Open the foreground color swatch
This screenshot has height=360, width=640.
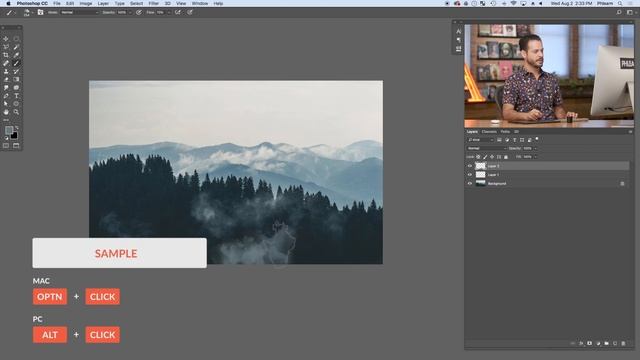9,130
